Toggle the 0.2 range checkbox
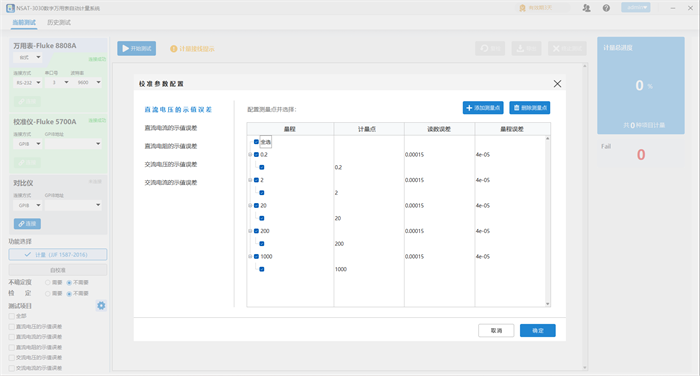This screenshot has height=376, width=700. pyautogui.click(x=256, y=155)
